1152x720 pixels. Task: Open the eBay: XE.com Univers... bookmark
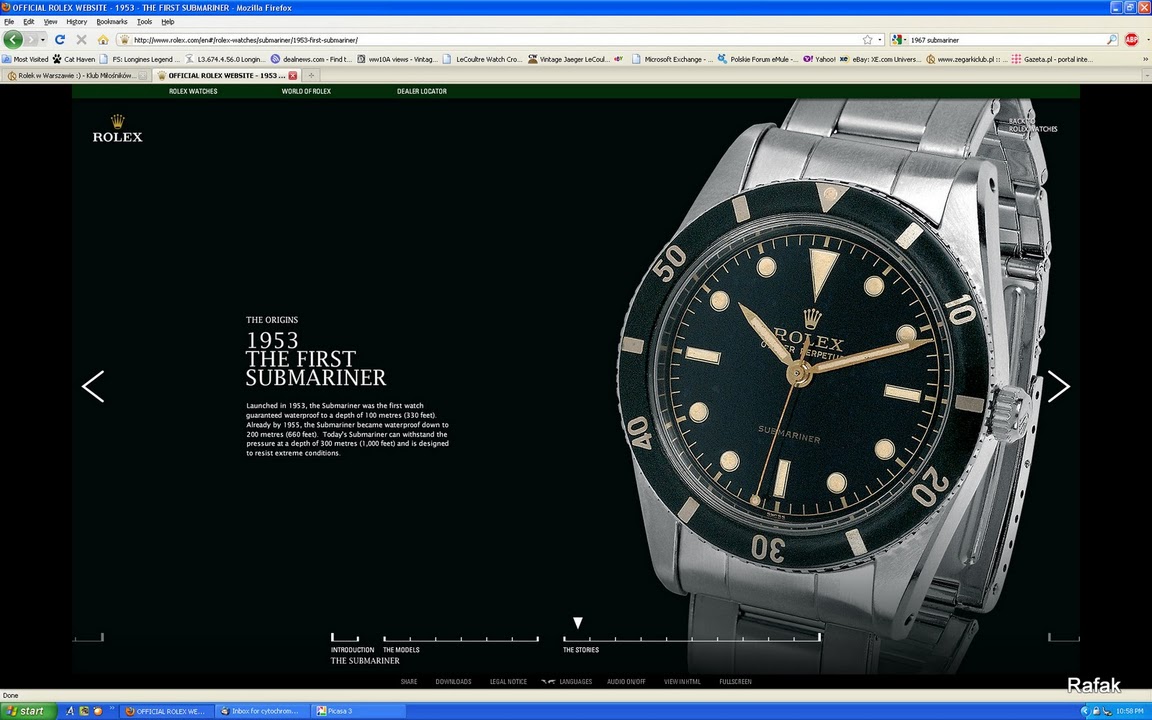point(880,60)
